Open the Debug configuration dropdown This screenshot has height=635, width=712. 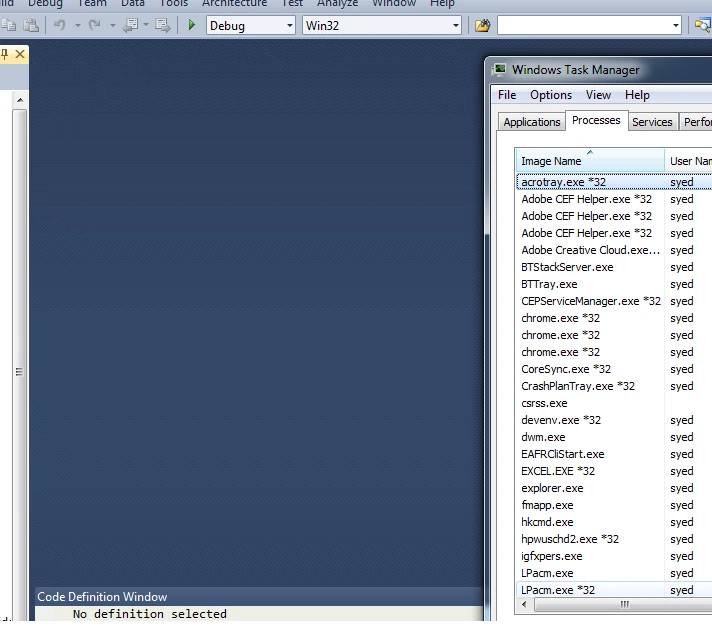click(x=289, y=25)
